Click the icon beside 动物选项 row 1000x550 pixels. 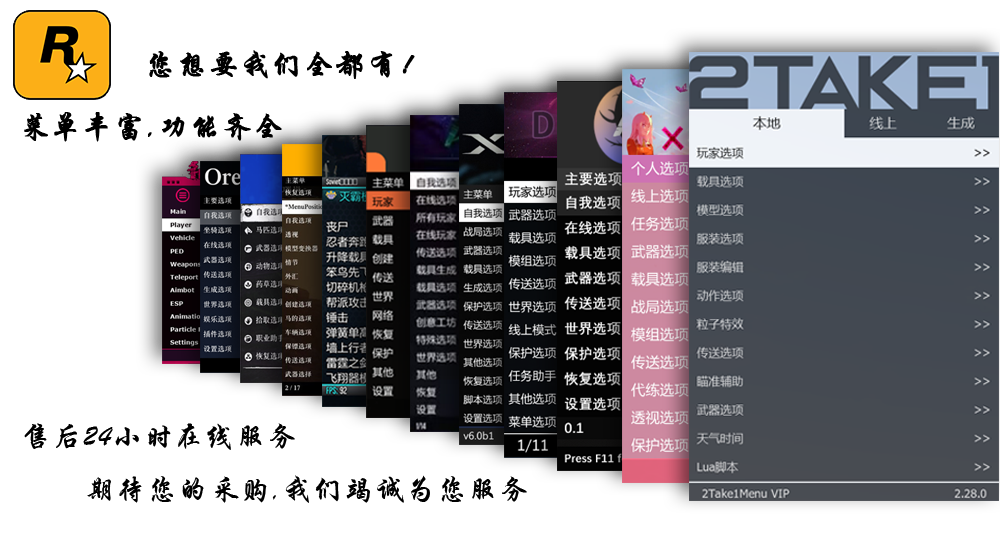(248, 266)
